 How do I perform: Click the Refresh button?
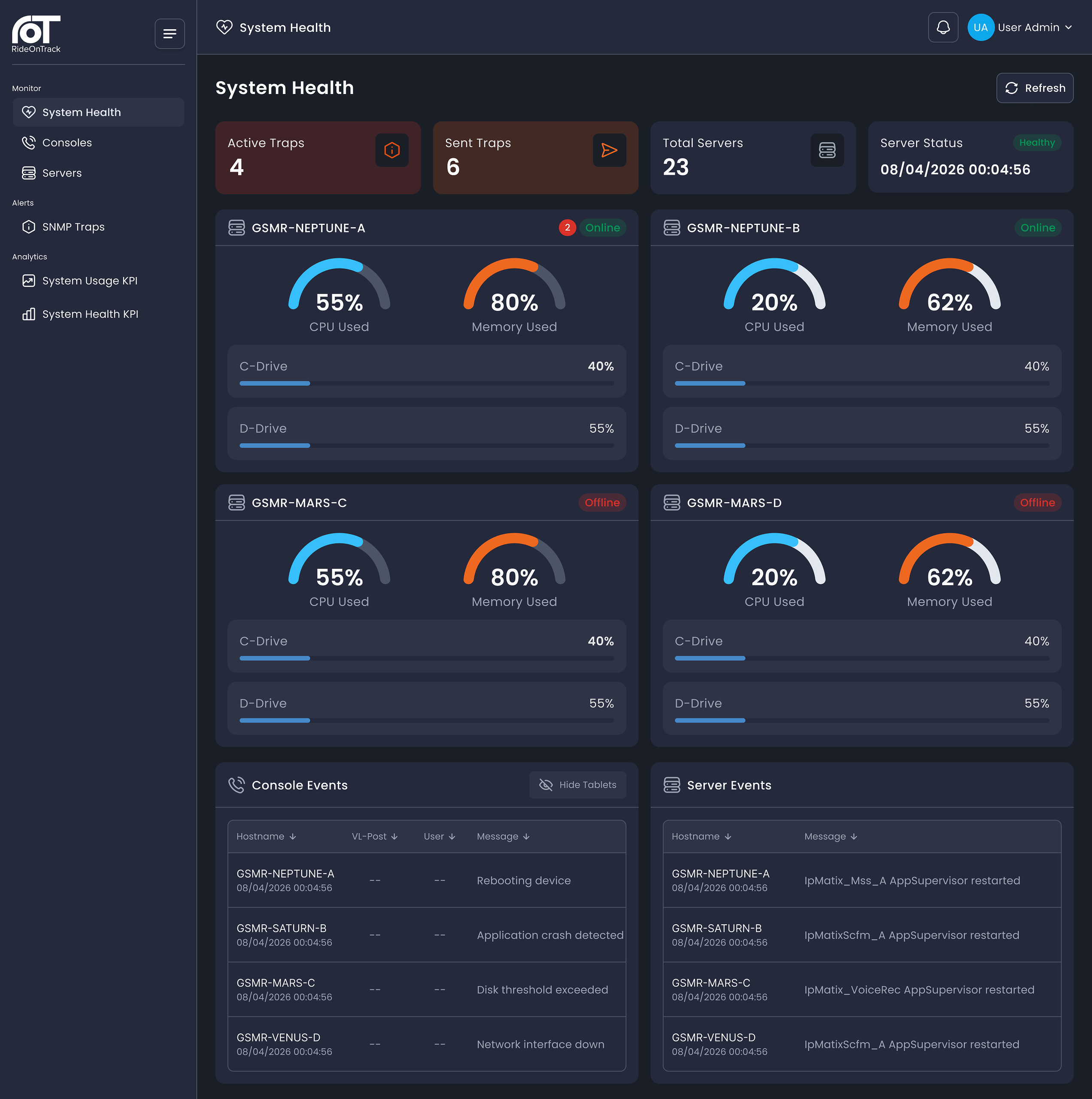coord(1034,88)
